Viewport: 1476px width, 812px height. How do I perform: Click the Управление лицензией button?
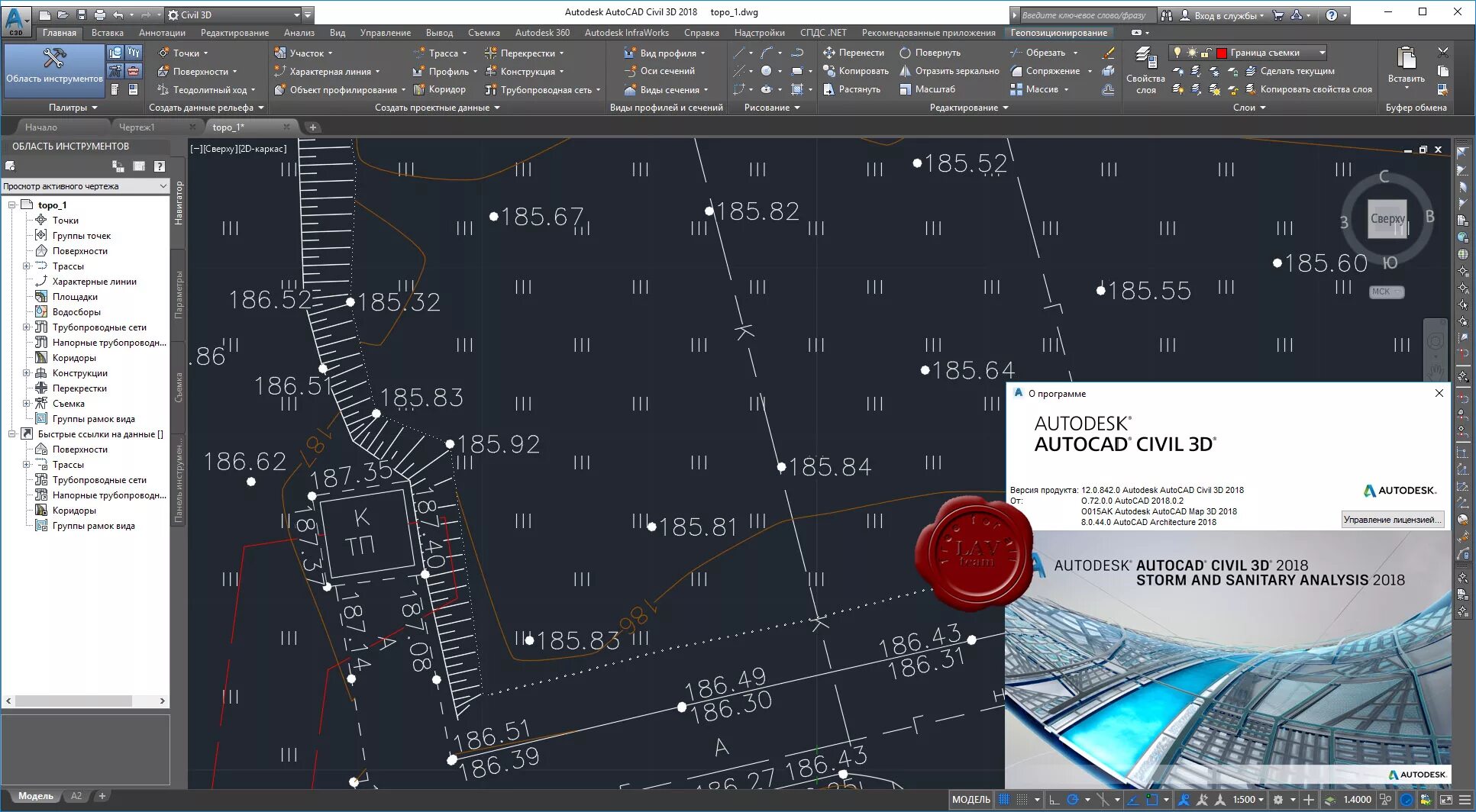coord(1393,520)
